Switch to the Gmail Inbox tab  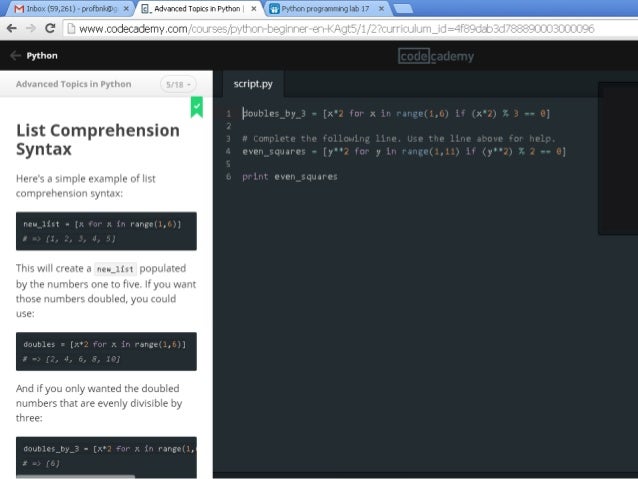pos(69,9)
